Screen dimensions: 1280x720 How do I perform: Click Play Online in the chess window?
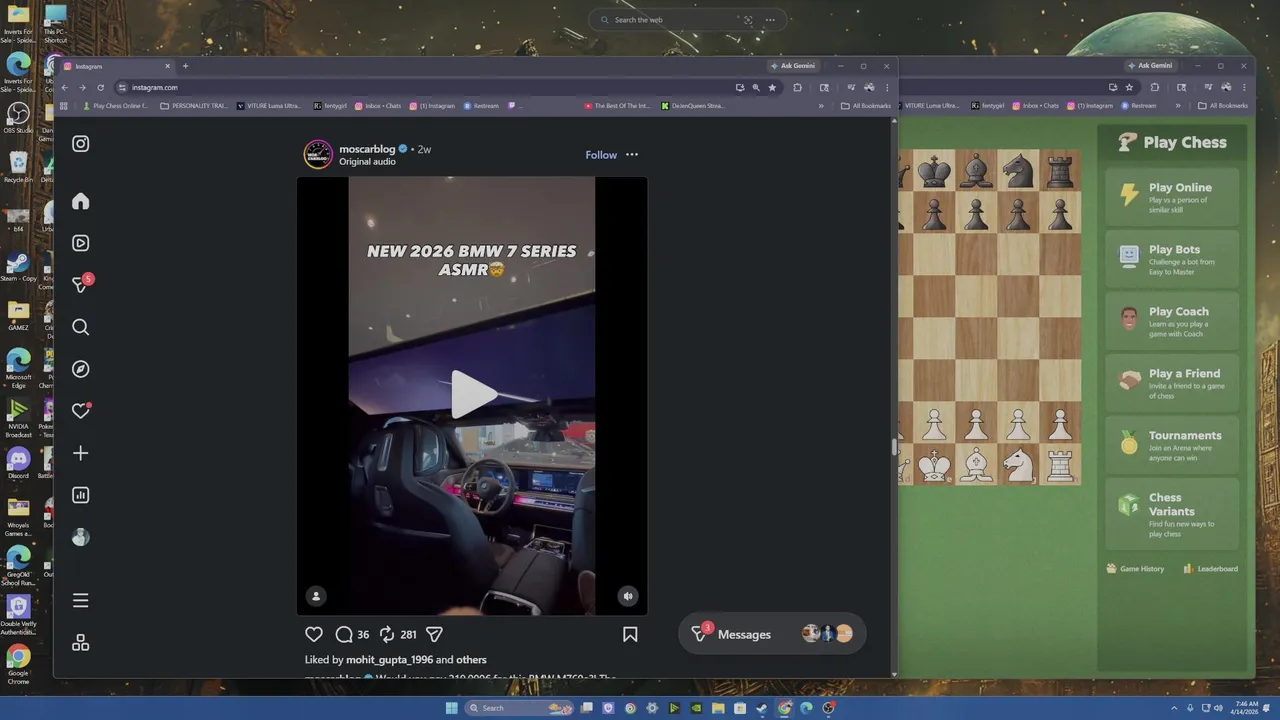(x=1172, y=196)
